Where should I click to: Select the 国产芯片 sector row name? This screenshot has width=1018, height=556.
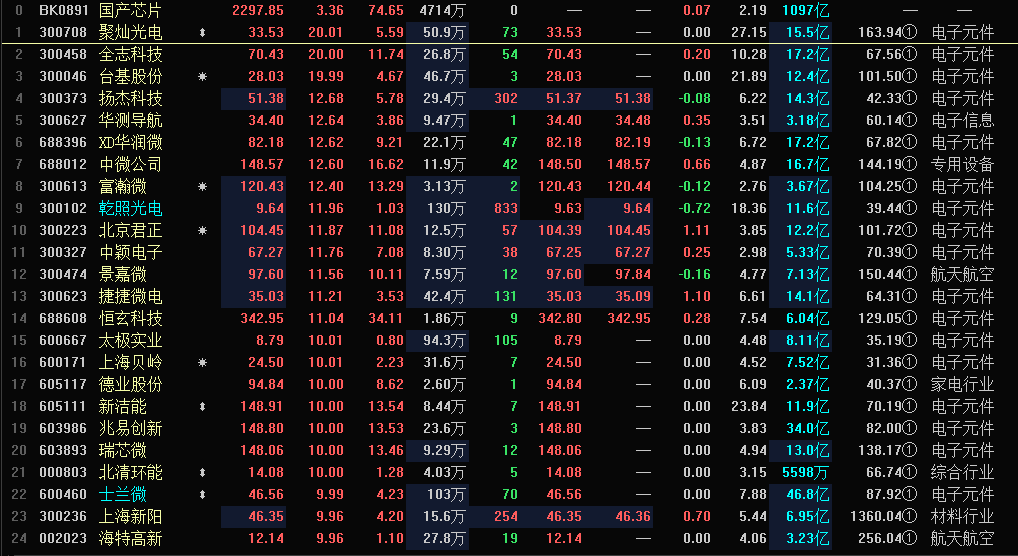coord(130,10)
